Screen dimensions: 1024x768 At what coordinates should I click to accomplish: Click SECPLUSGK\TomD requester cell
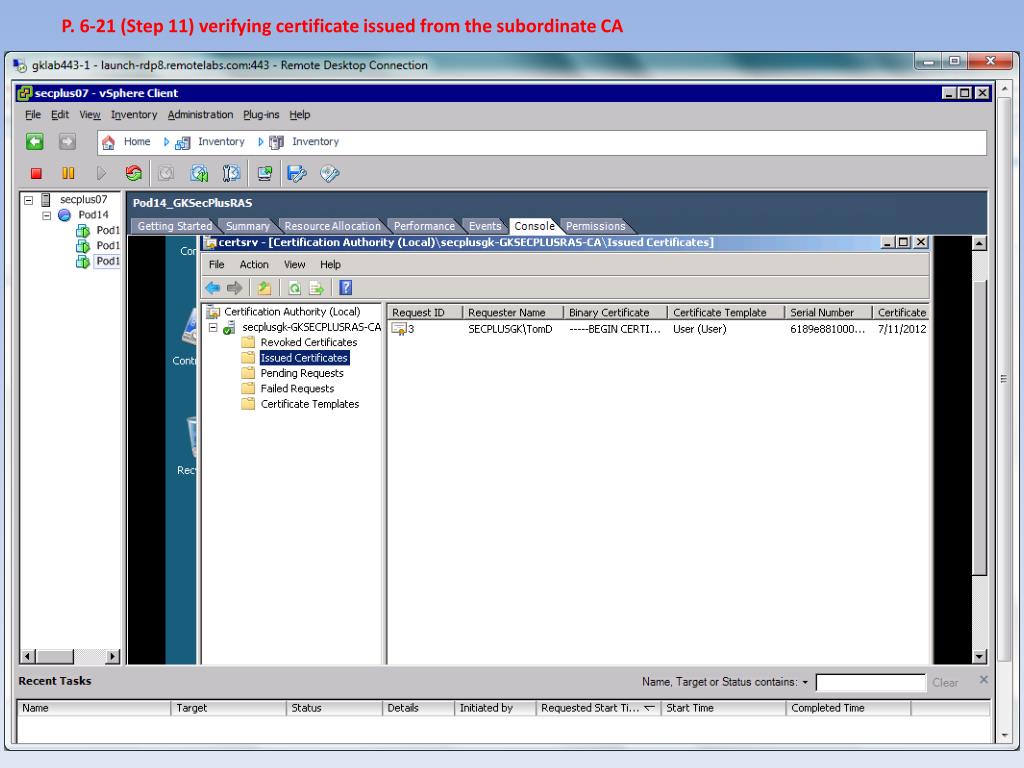(510, 329)
